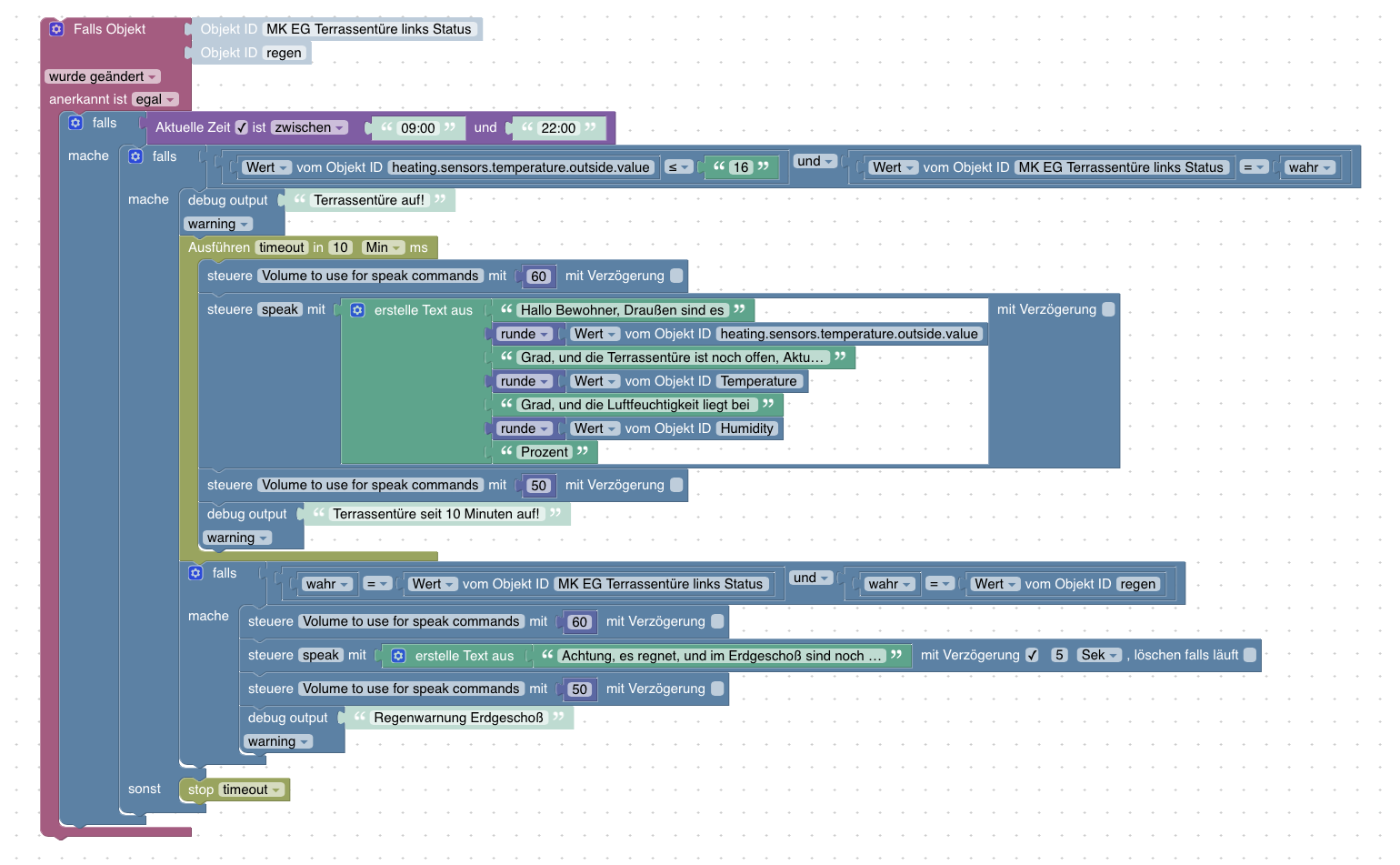Click gear on falls regen condition block
Screen dimensions: 1400x865
point(195,573)
